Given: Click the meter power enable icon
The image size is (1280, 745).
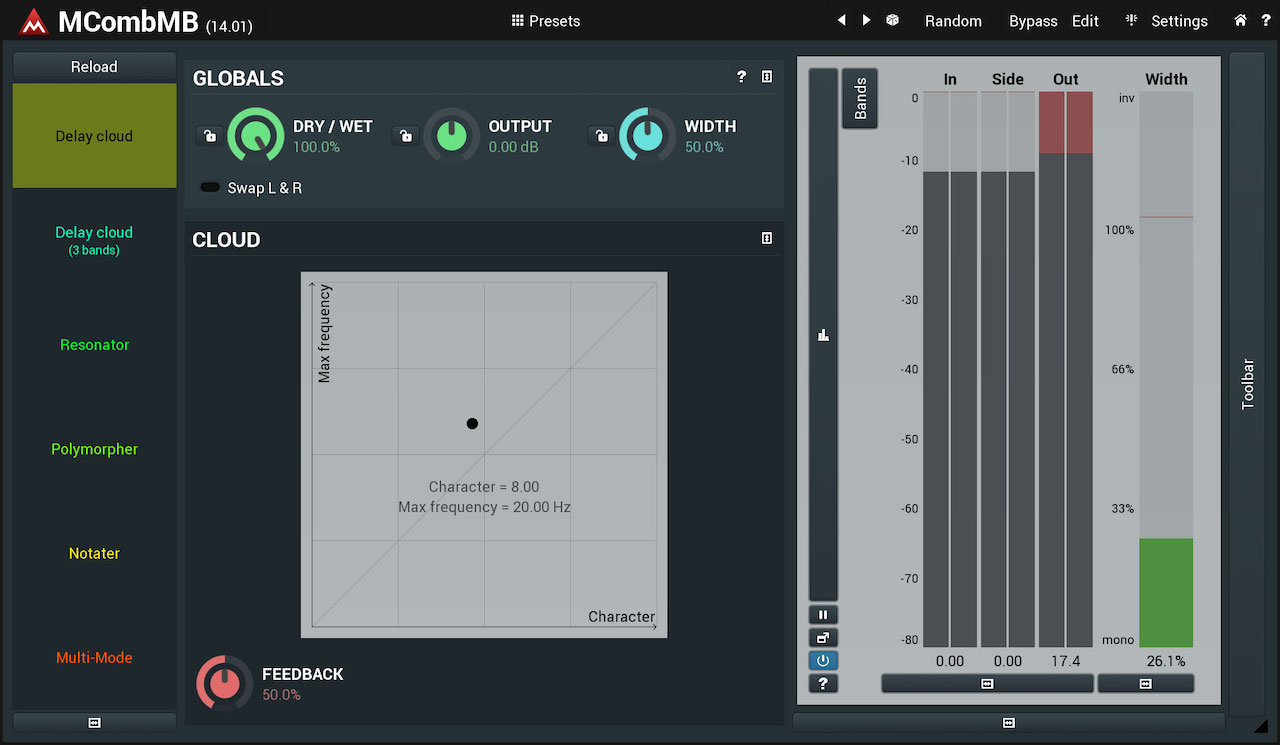Looking at the screenshot, I should pos(823,660).
